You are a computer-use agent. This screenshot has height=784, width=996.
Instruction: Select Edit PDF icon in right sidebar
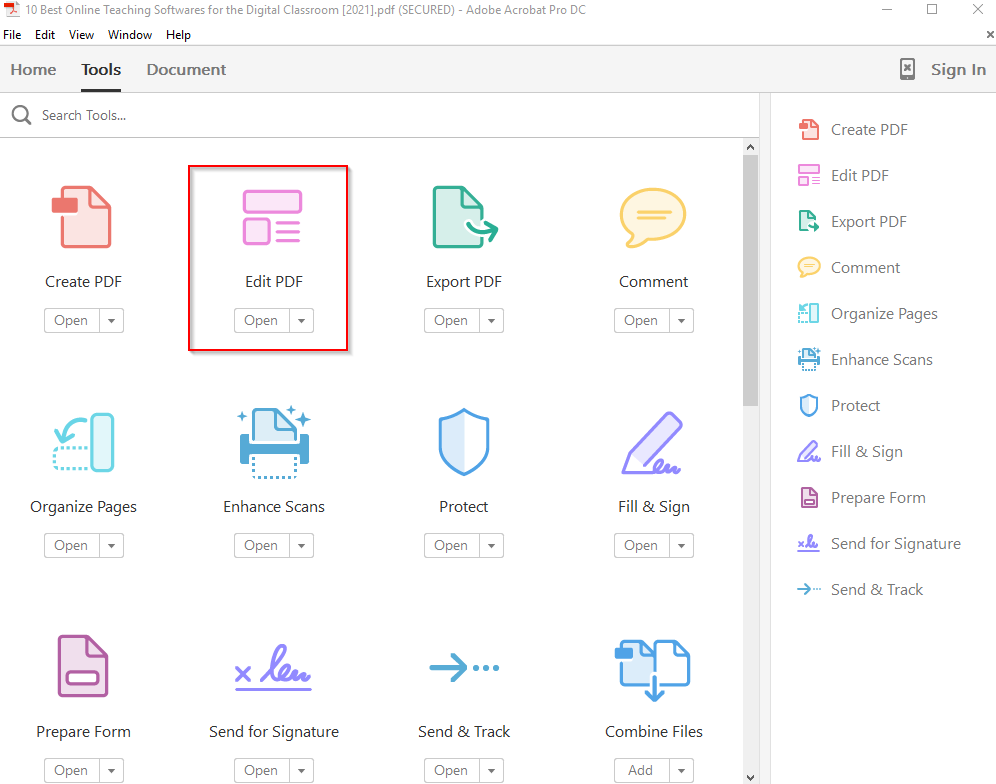point(809,175)
